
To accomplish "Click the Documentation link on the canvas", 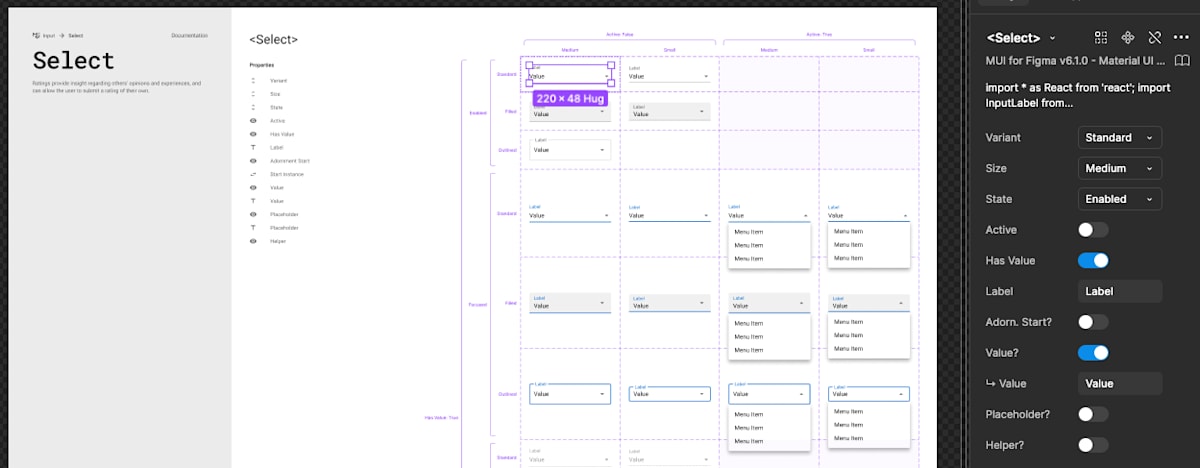I will pyautogui.click(x=190, y=36).
